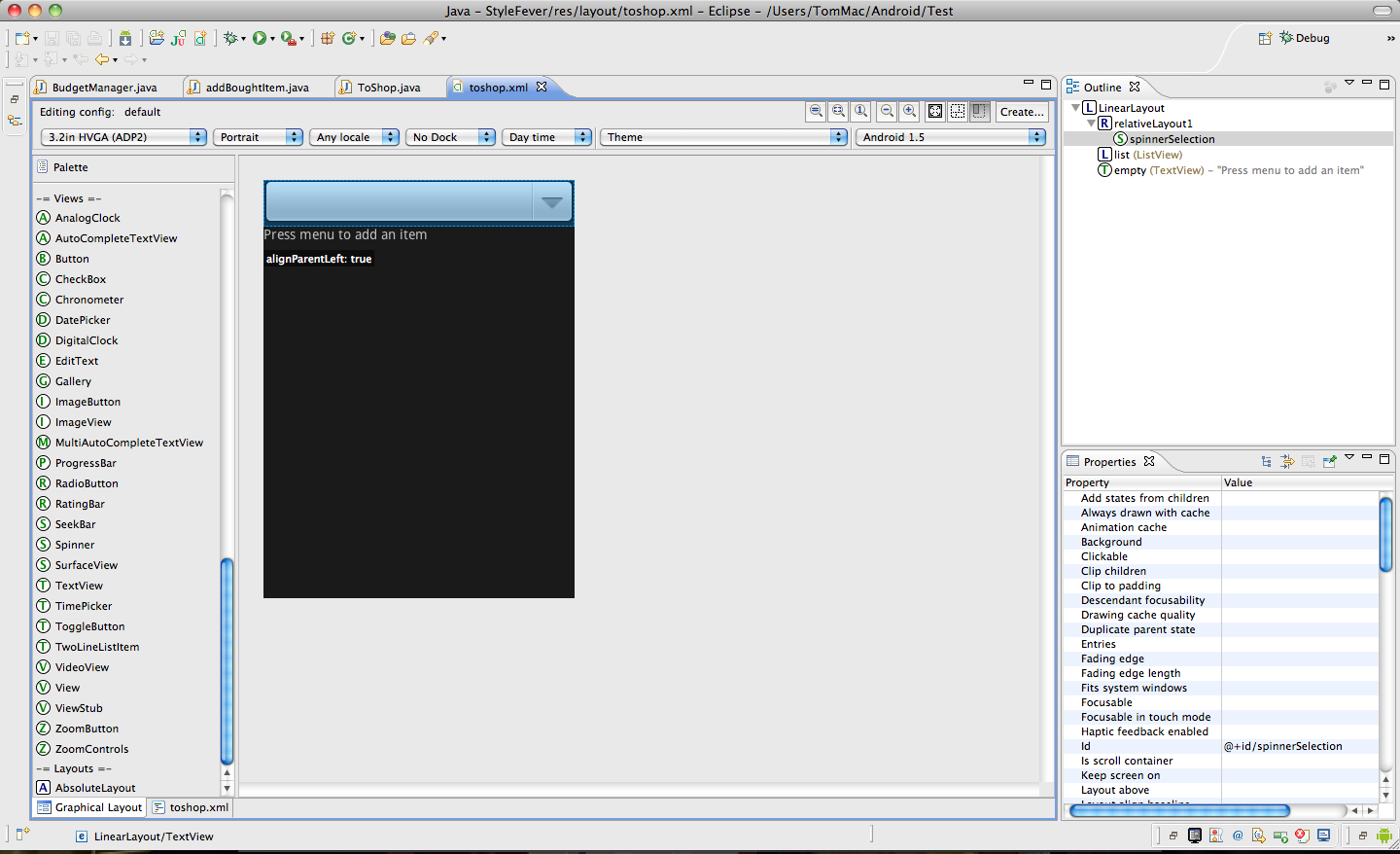Launch Debug with the bug icon
Viewport: 1400px width, 854px height.
pyautogui.click(x=230, y=38)
